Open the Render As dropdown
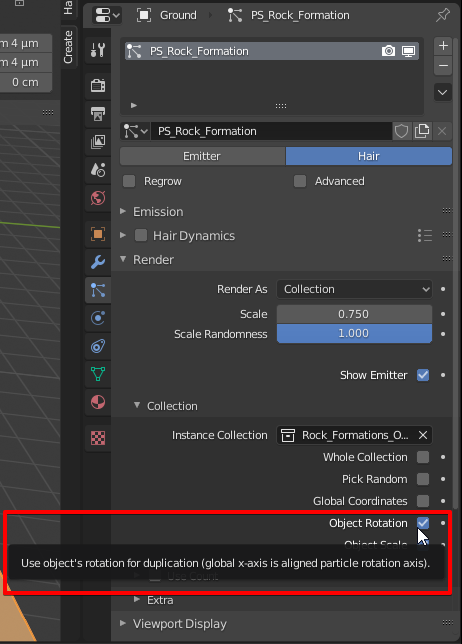This screenshot has height=644, width=462. pos(354,289)
